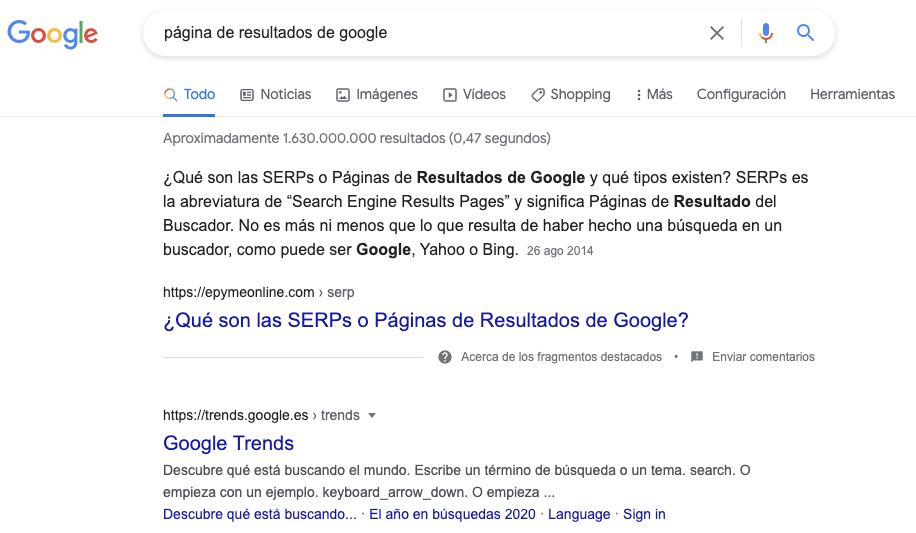Clear the search box with the X icon

[x=717, y=33]
